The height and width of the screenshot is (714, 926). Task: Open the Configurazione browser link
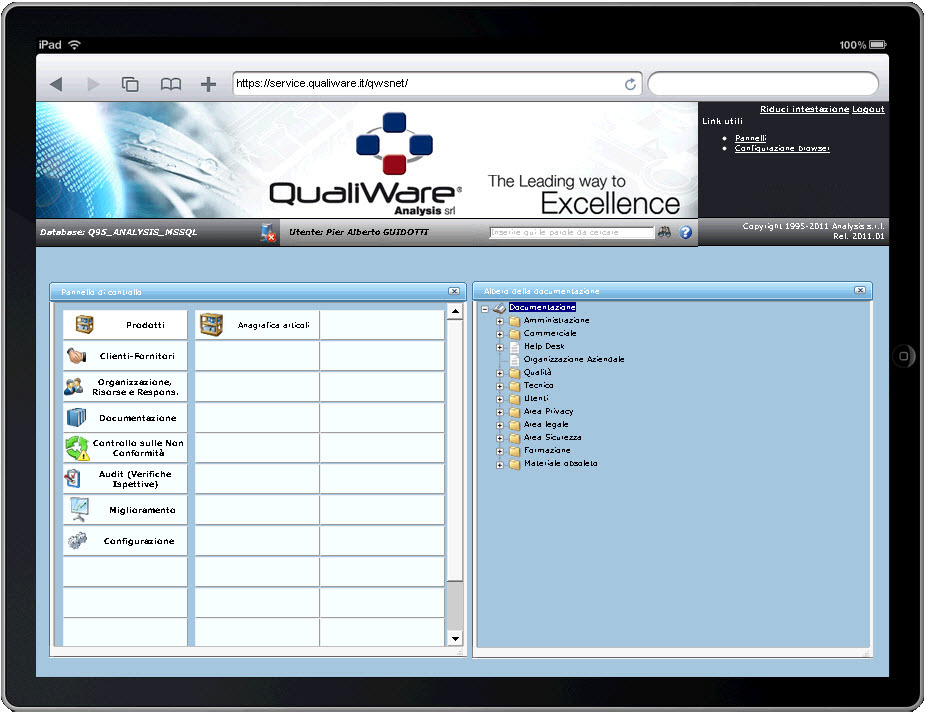(x=782, y=148)
